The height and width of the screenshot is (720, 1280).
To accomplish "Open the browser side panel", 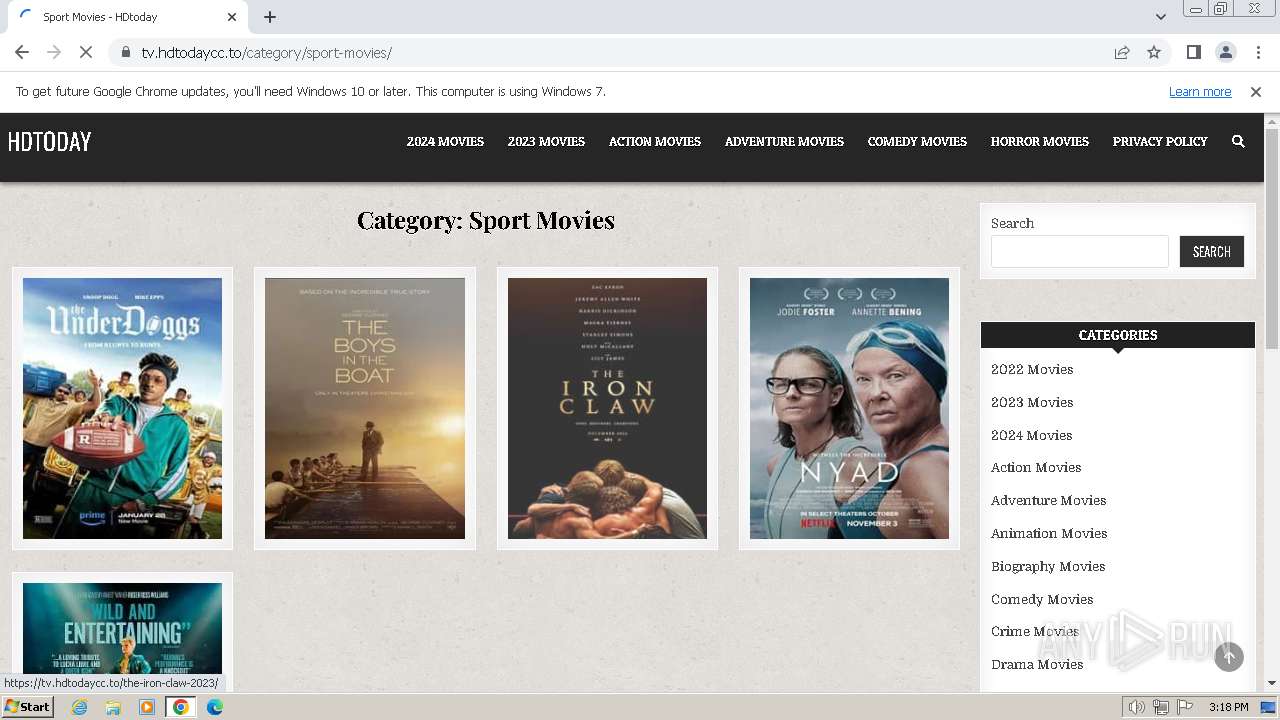I will click(x=1193, y=52).
